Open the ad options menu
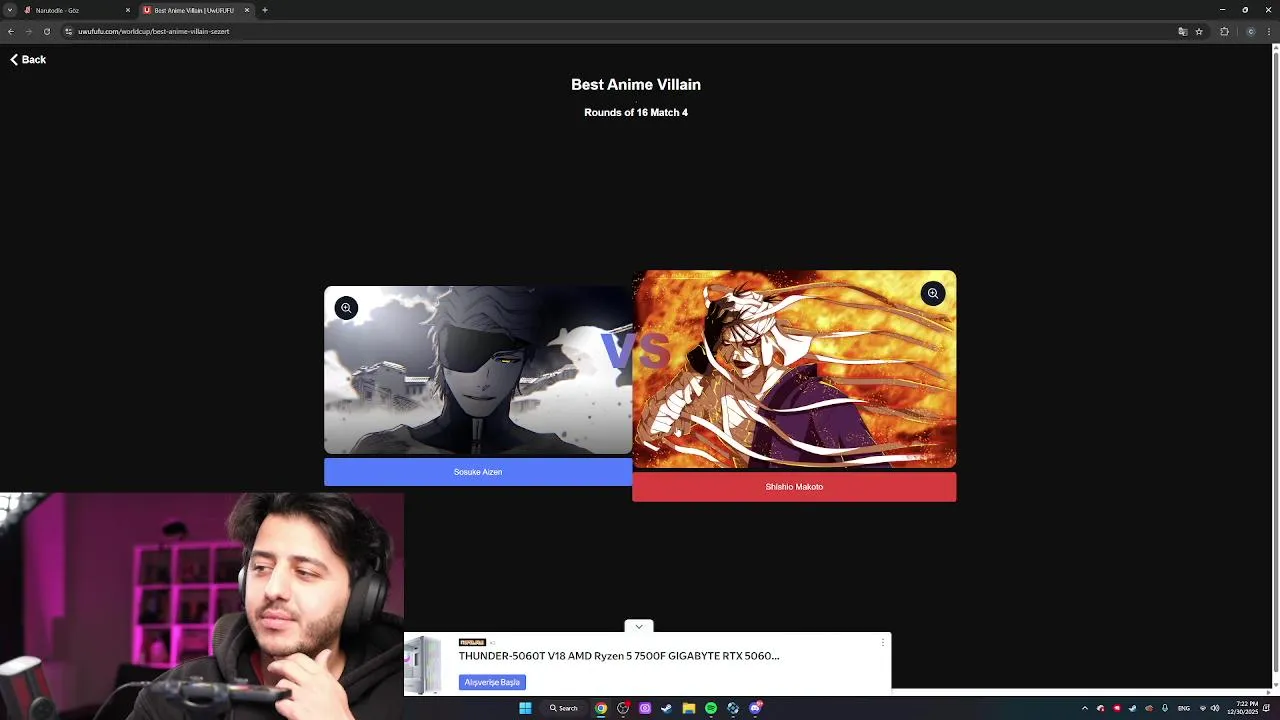 [x=883, y=642]
